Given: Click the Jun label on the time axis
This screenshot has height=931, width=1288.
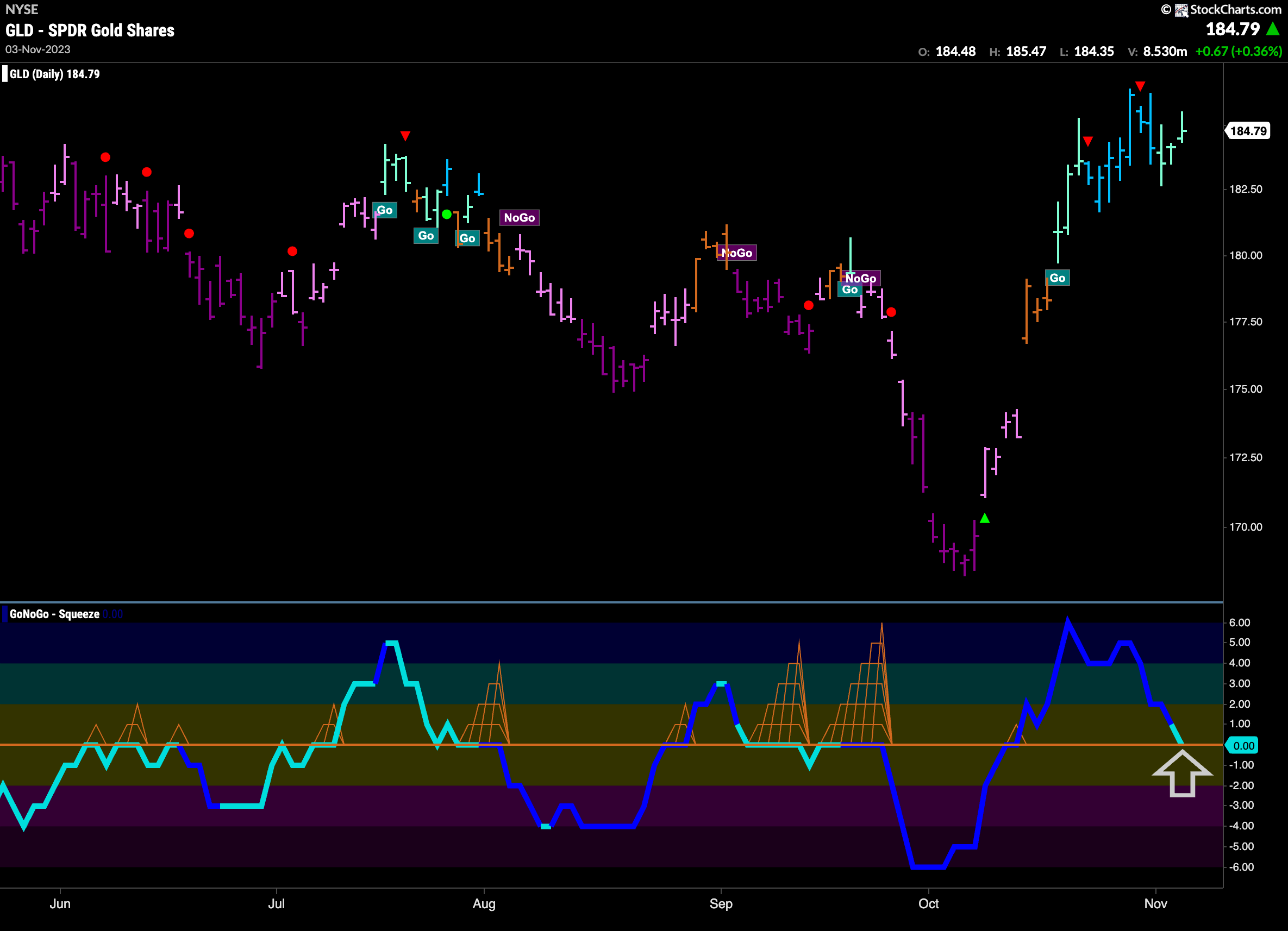Looking at the screenshot, I should (60, 904).
